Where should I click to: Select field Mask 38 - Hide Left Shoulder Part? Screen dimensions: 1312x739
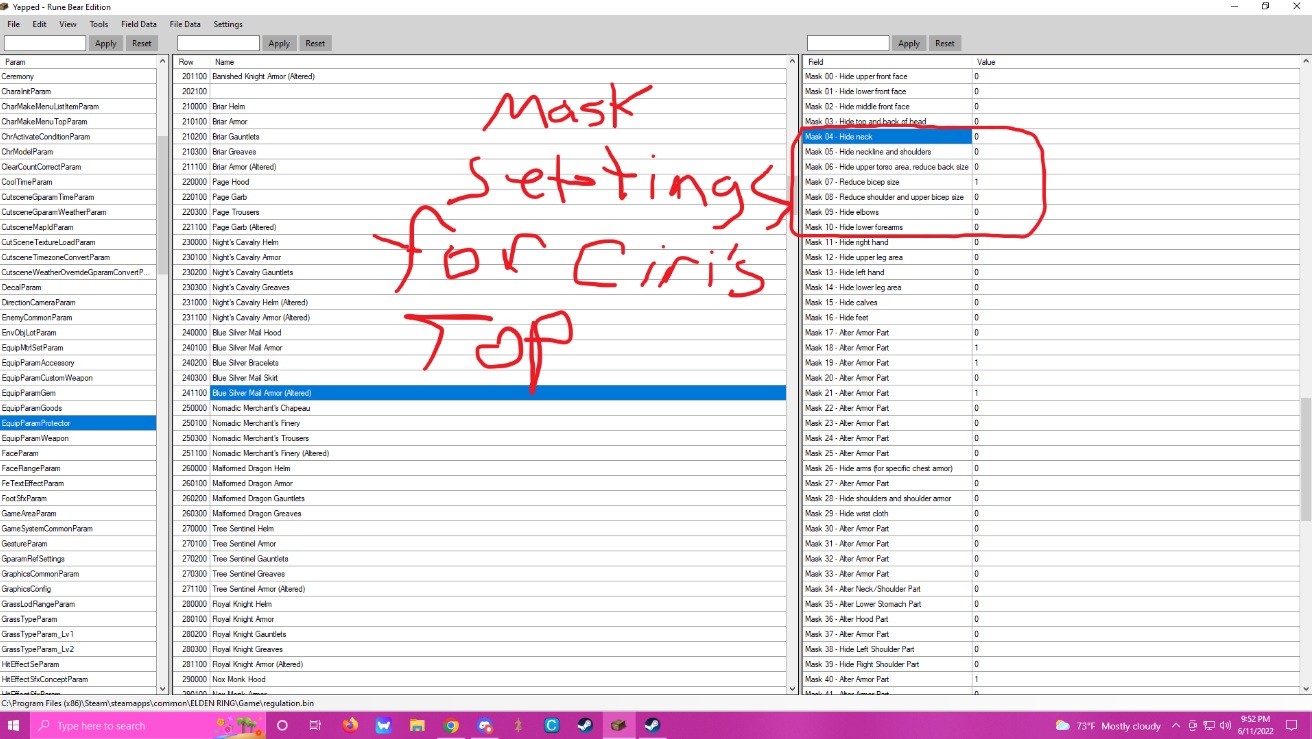pyautogui.click(x=887, y=649)
